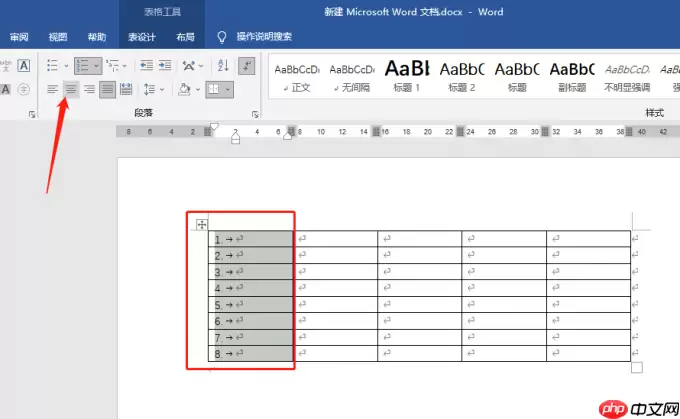680x419 pixels.
Task: Center the selected text
Action: [71, 90]
